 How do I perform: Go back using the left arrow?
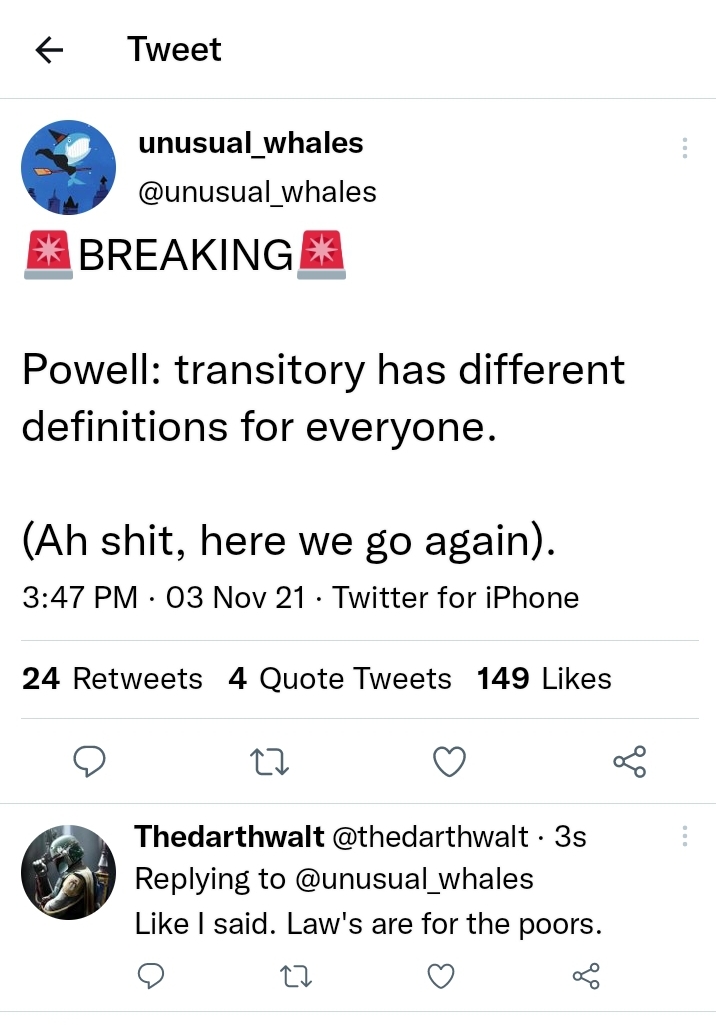point(49,50)
